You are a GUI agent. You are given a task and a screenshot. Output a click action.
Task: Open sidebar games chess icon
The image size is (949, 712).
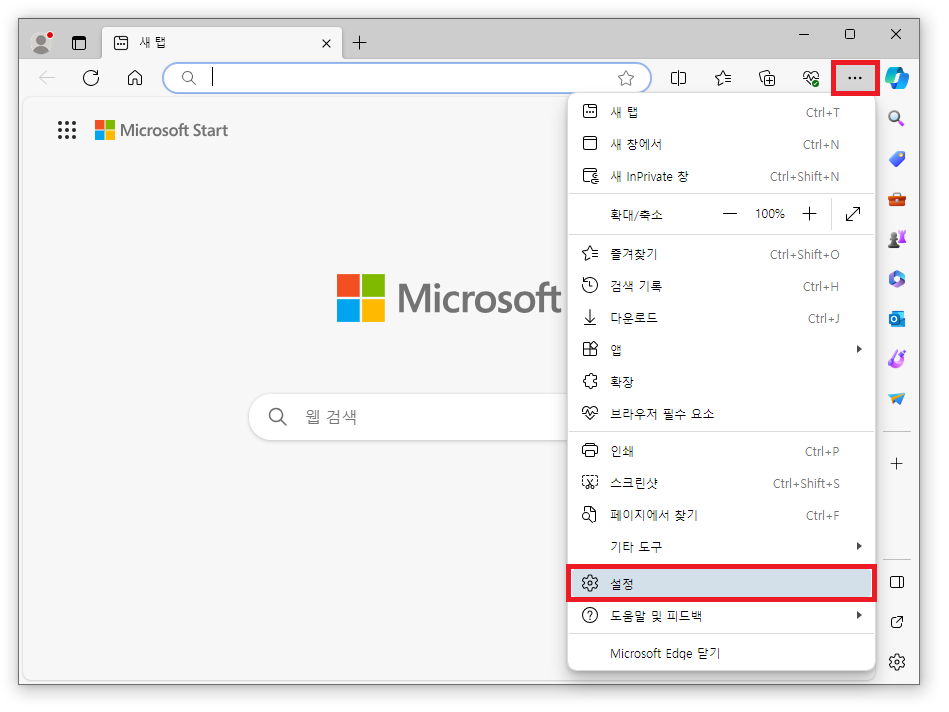pyautogui.click(x=896, y=239)
